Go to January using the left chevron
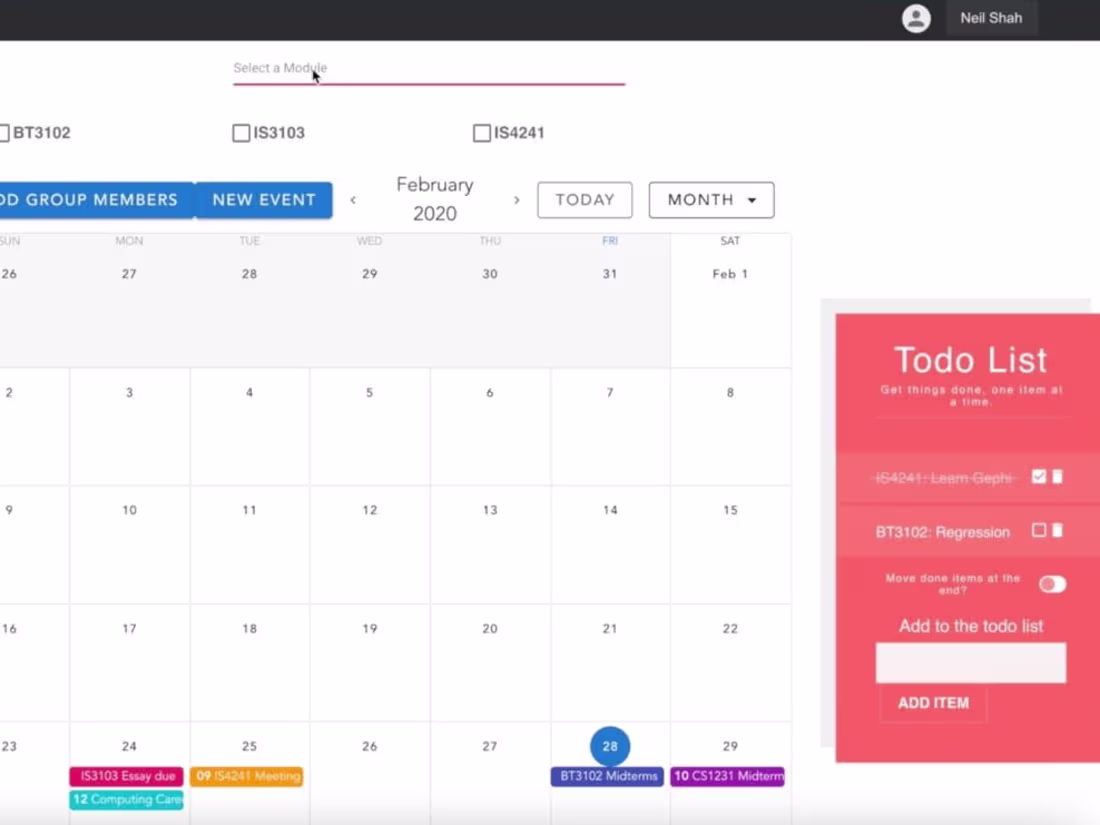Screen dimensions: 1100x825 click(x=353, y=200)
